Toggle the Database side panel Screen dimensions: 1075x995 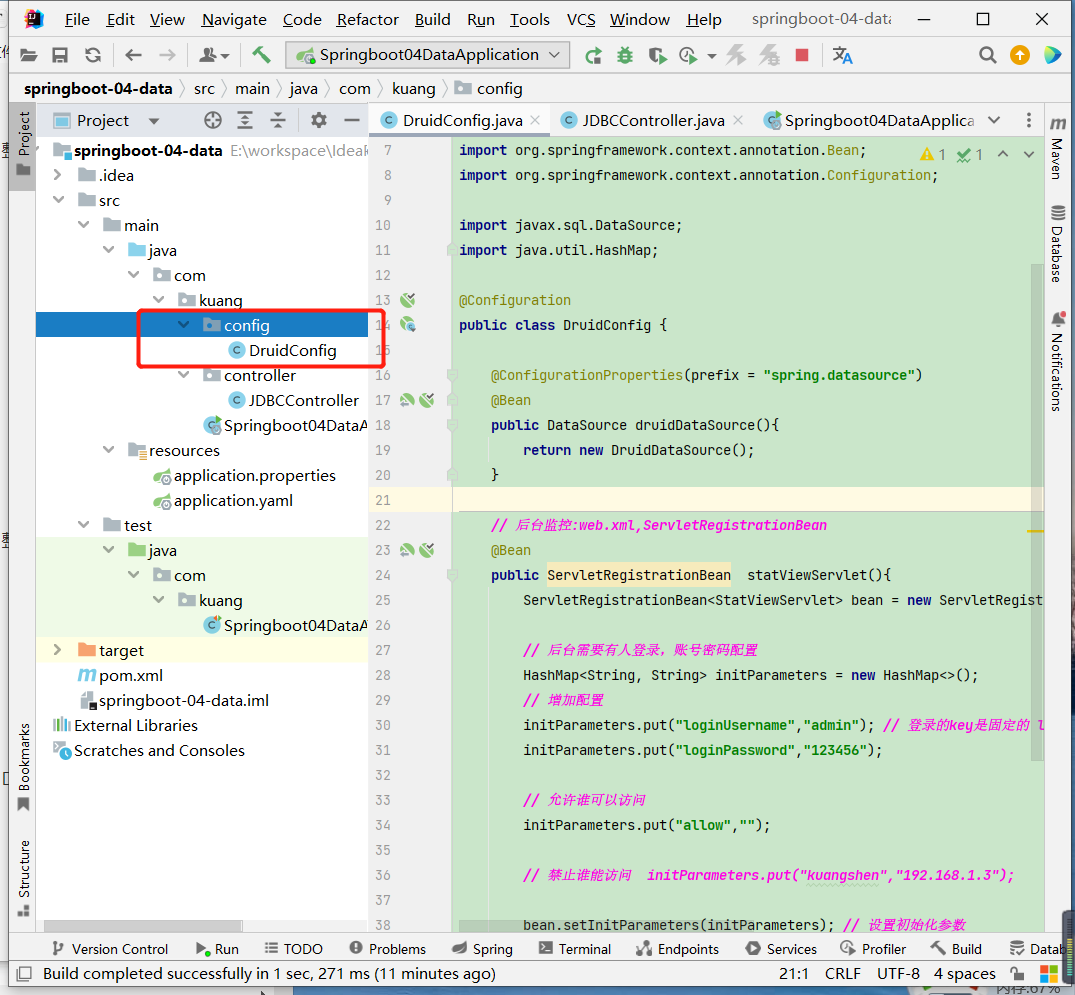point(1057,243)
